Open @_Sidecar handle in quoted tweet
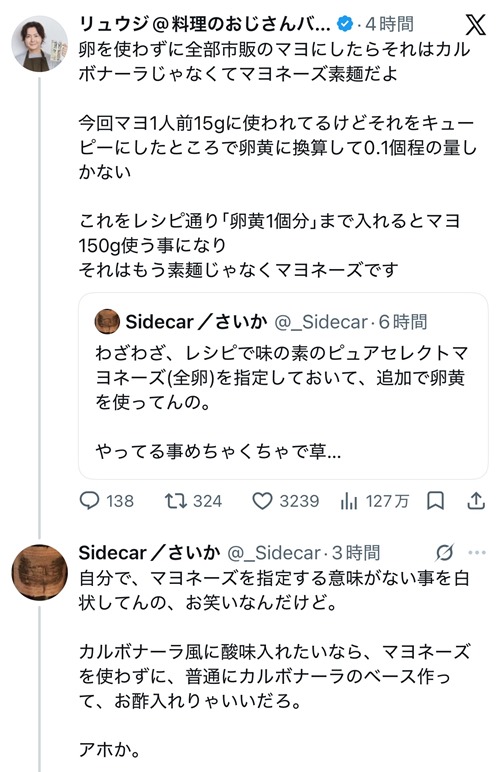 coord(320,322)
